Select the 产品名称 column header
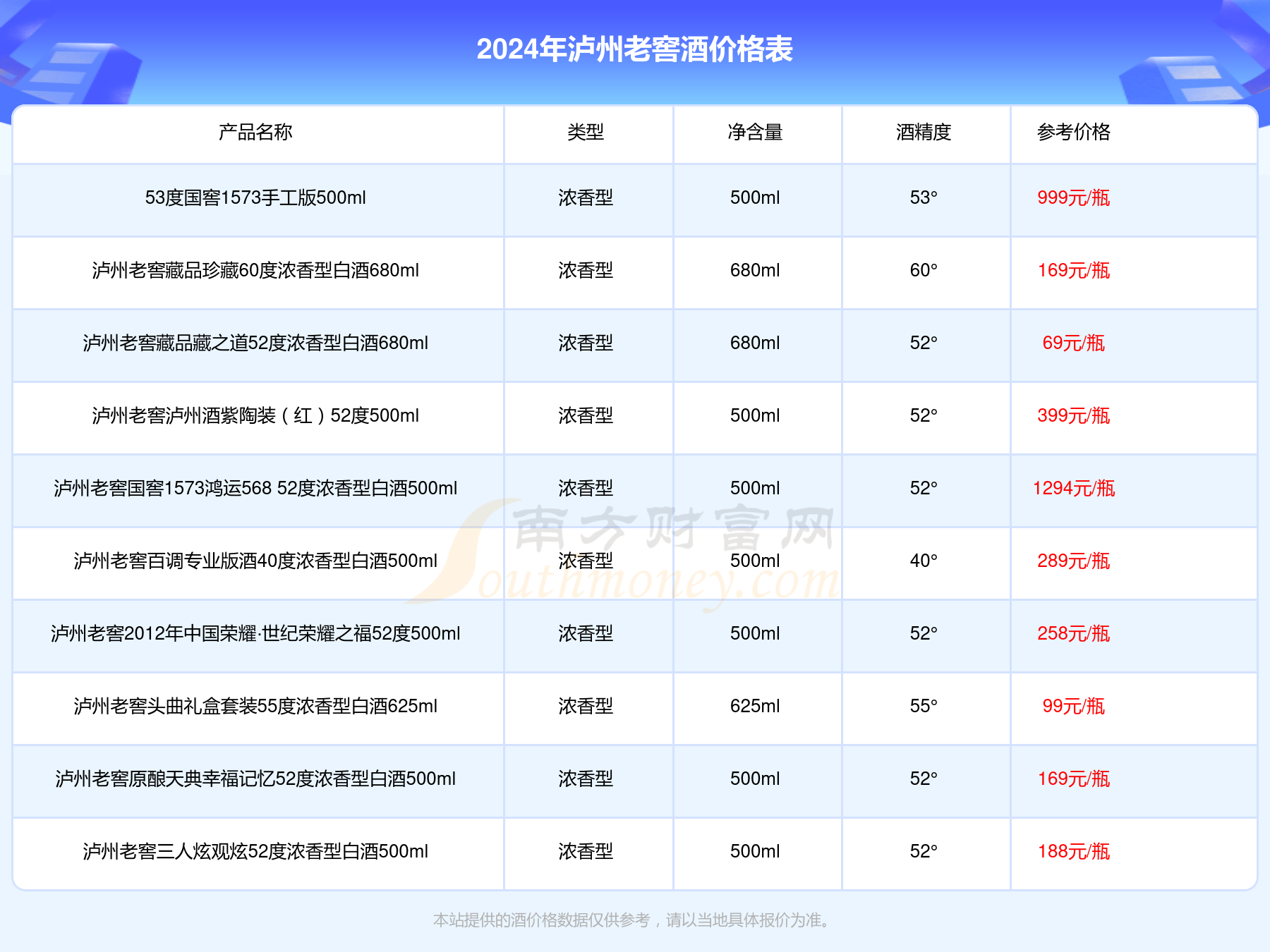This screenshot has height=952, width=1270. [255, 132]
